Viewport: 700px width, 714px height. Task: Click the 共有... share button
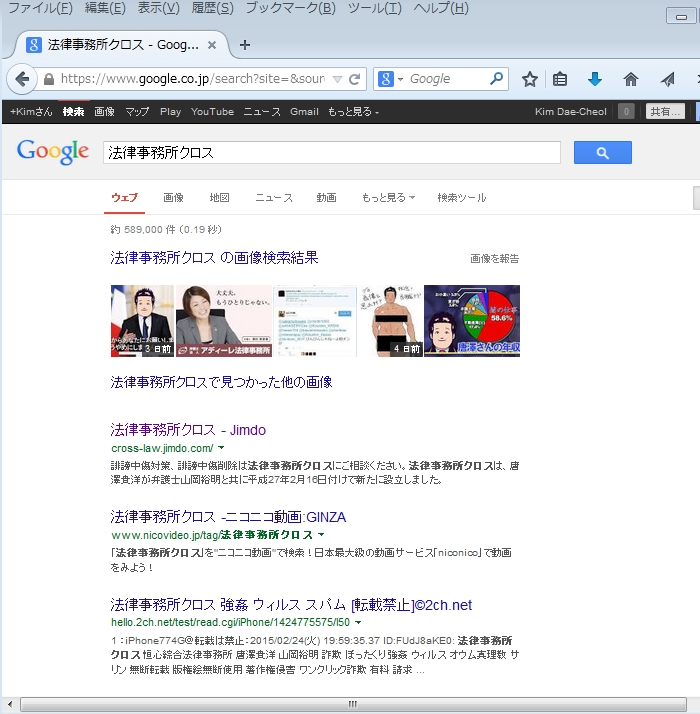click(665, 112)
